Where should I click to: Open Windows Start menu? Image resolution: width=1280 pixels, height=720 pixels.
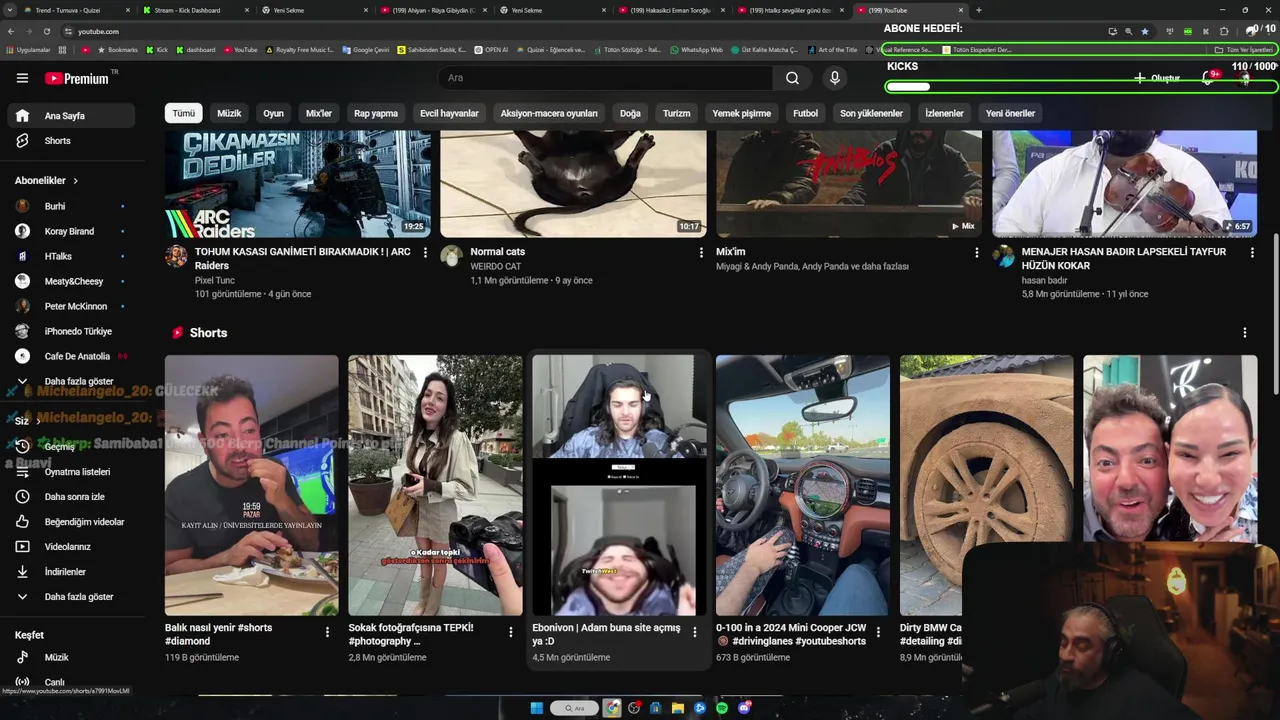536,708
